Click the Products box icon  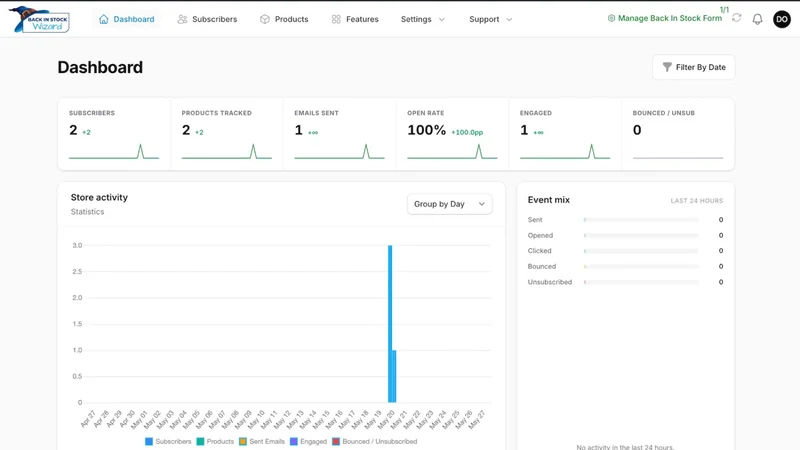(264, 19)
